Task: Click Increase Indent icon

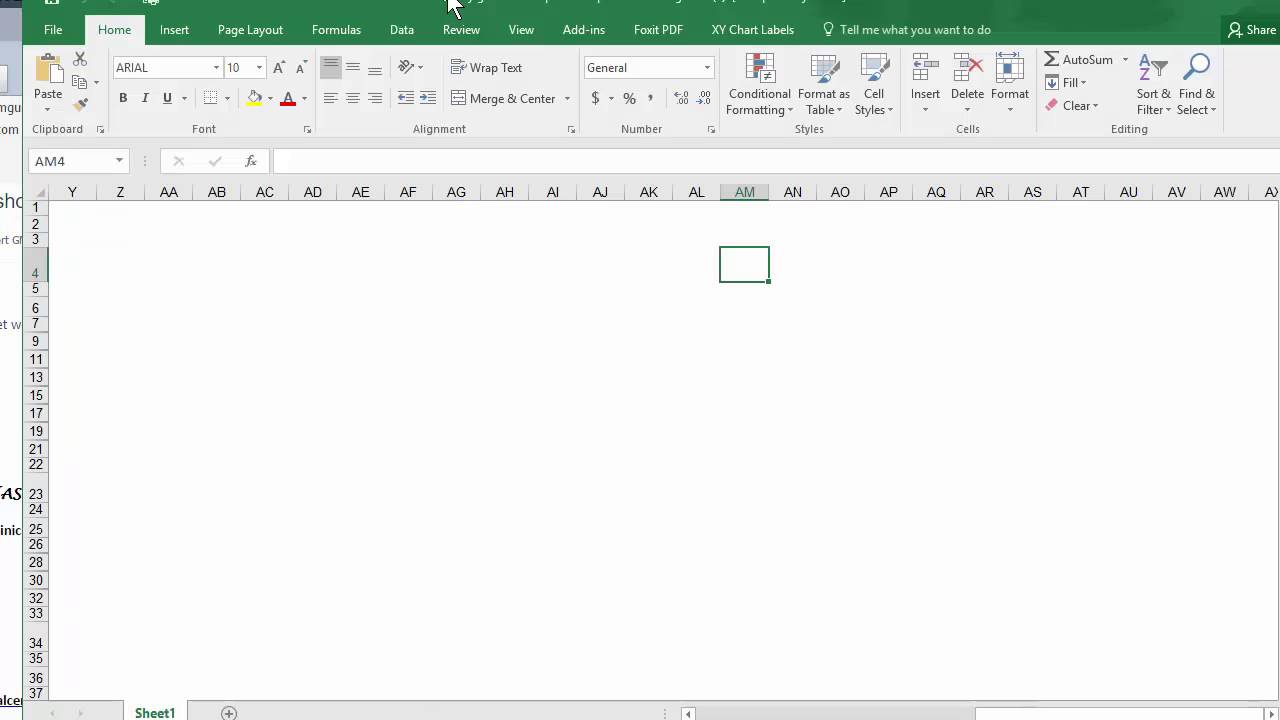Action: click(428, 98)
